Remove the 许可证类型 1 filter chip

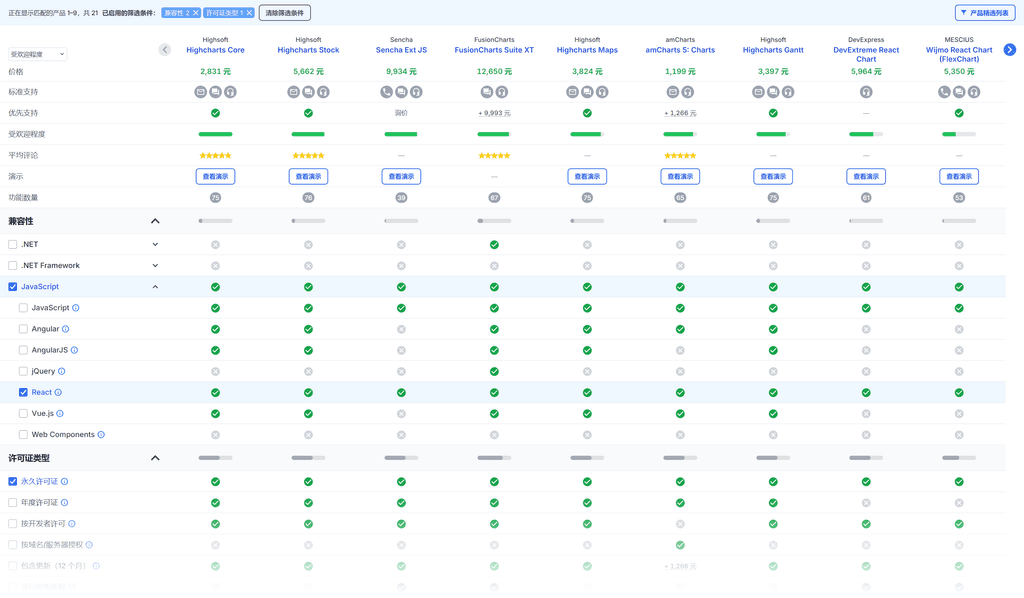coord(249,13)
